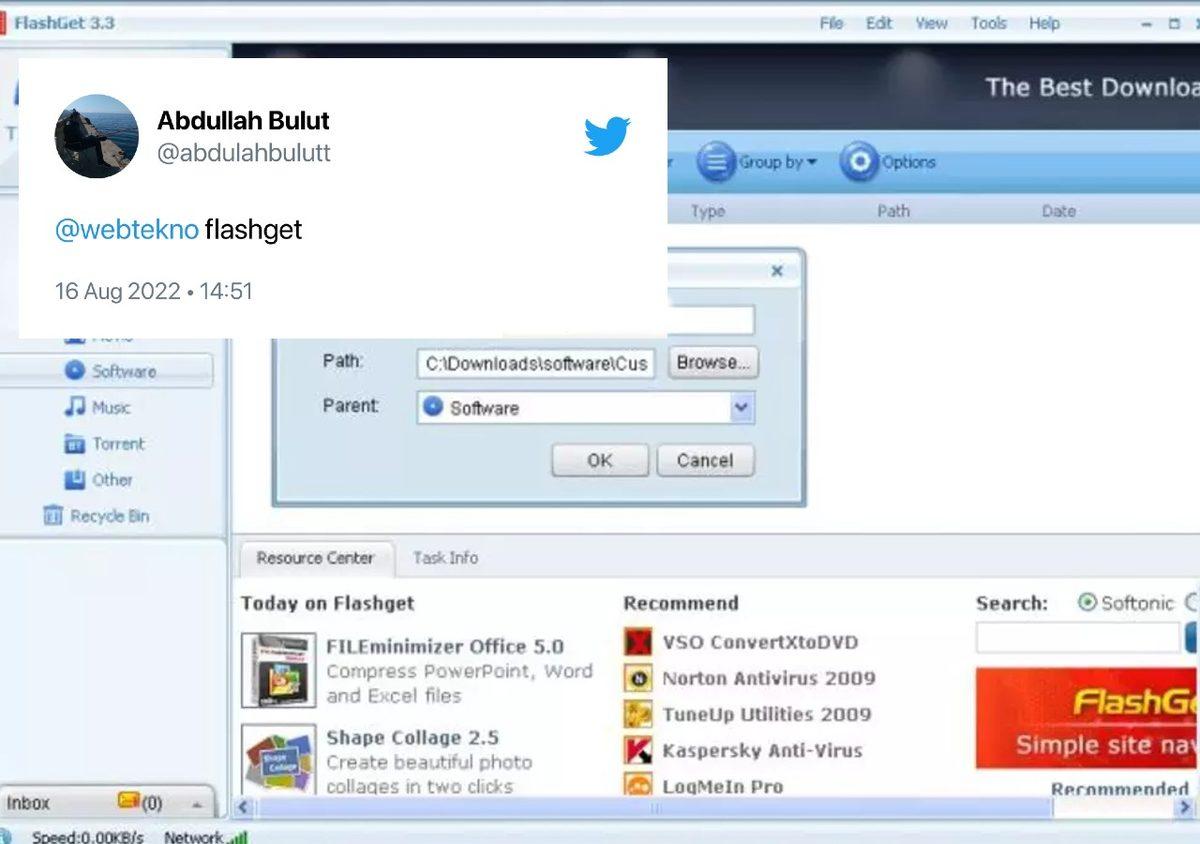Click the Abdullah Bulut profile avatar
Screen dimensions: 1200x844
(x=97, y=136)
